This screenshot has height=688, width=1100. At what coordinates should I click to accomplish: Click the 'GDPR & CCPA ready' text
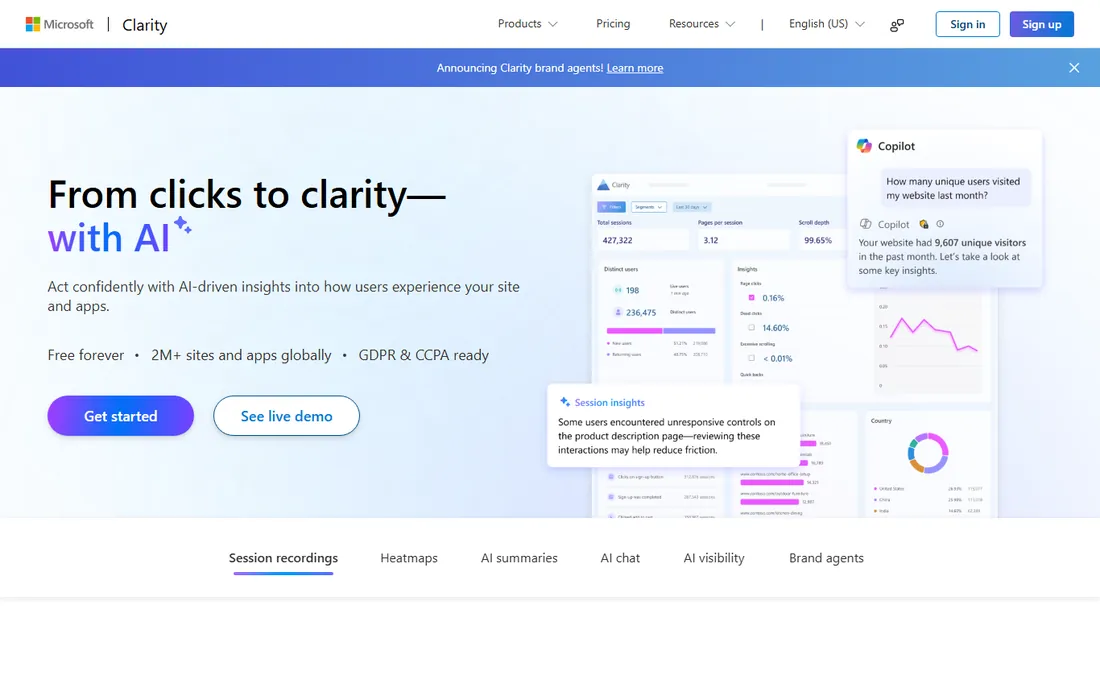pyautogui.click(x=424, y=355)
